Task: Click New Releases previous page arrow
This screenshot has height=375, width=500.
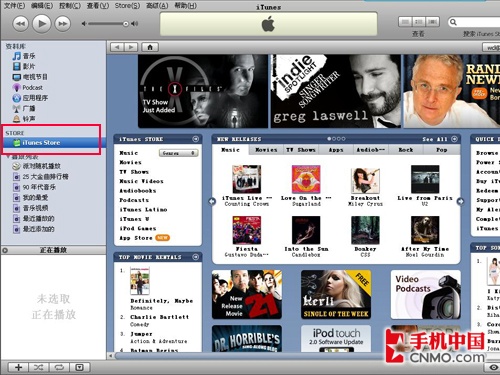Action: (212, 201)
